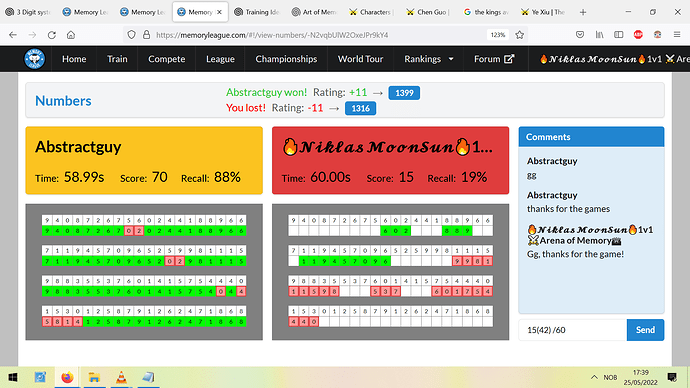The width and height of the screenshot is (690, 388).
Task: Click the NOB keyboard language indicator
Action: [610, 377]
